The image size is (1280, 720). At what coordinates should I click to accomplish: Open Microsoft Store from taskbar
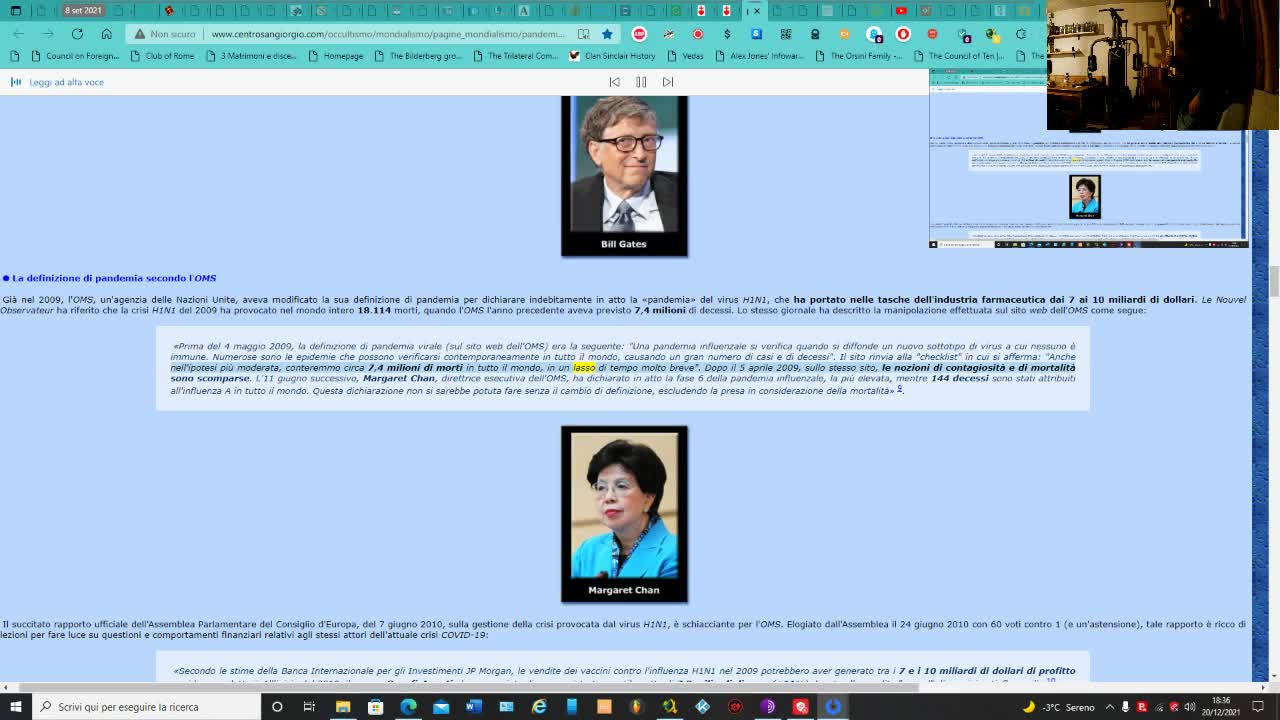coord(375,707)
